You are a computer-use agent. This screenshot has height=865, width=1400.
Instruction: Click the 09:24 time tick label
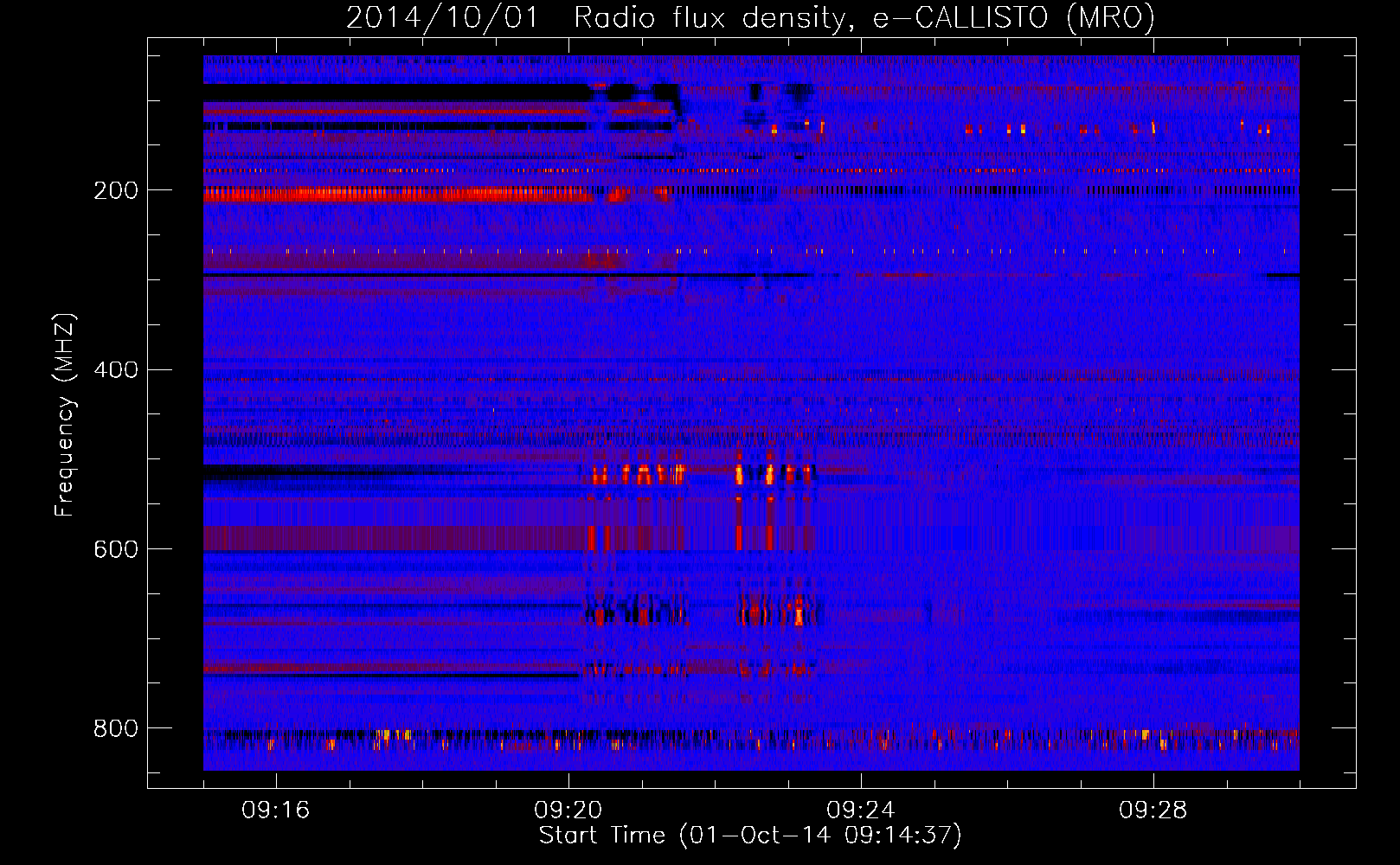click(861, 810)
